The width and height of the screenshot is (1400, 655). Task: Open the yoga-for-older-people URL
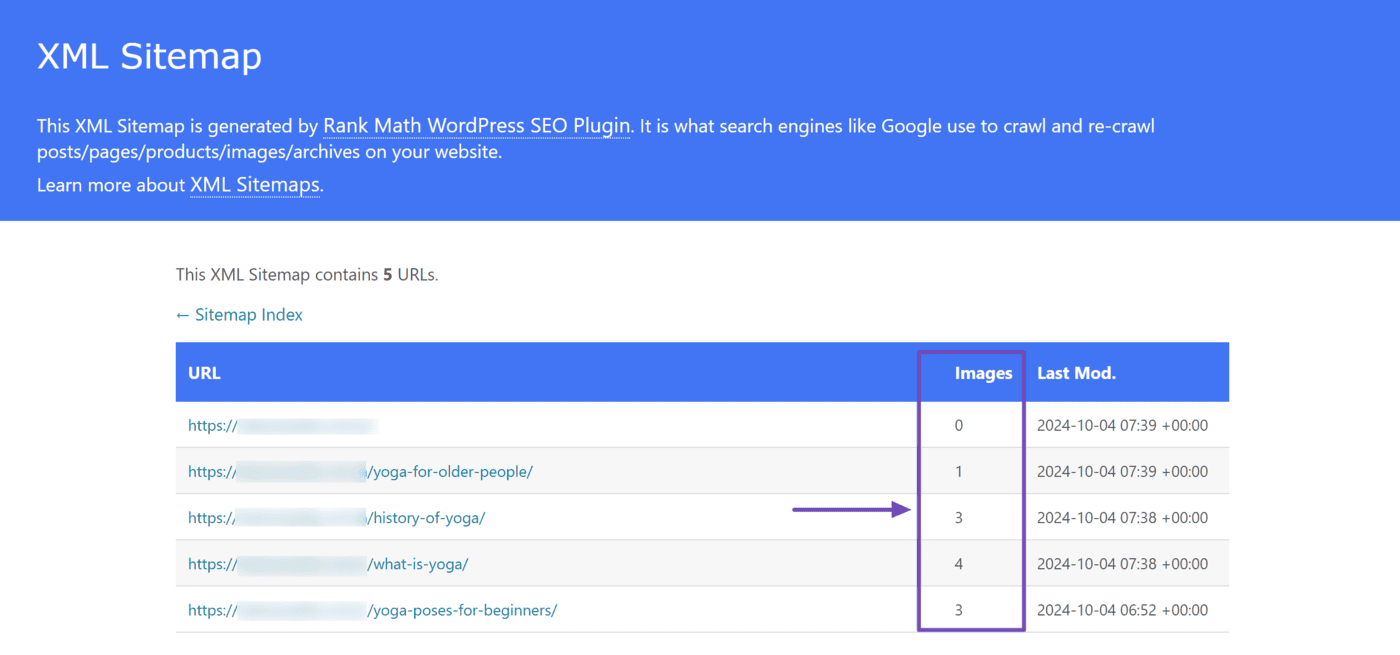[360, 472]
